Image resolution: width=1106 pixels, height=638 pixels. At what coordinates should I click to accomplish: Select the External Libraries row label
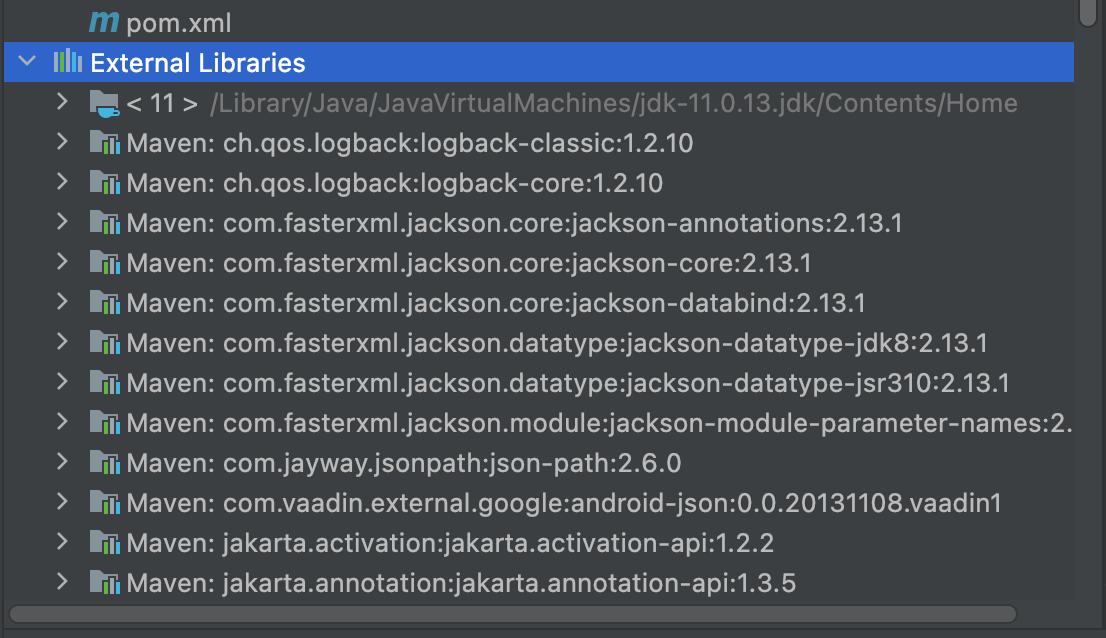tap(198, 63)
